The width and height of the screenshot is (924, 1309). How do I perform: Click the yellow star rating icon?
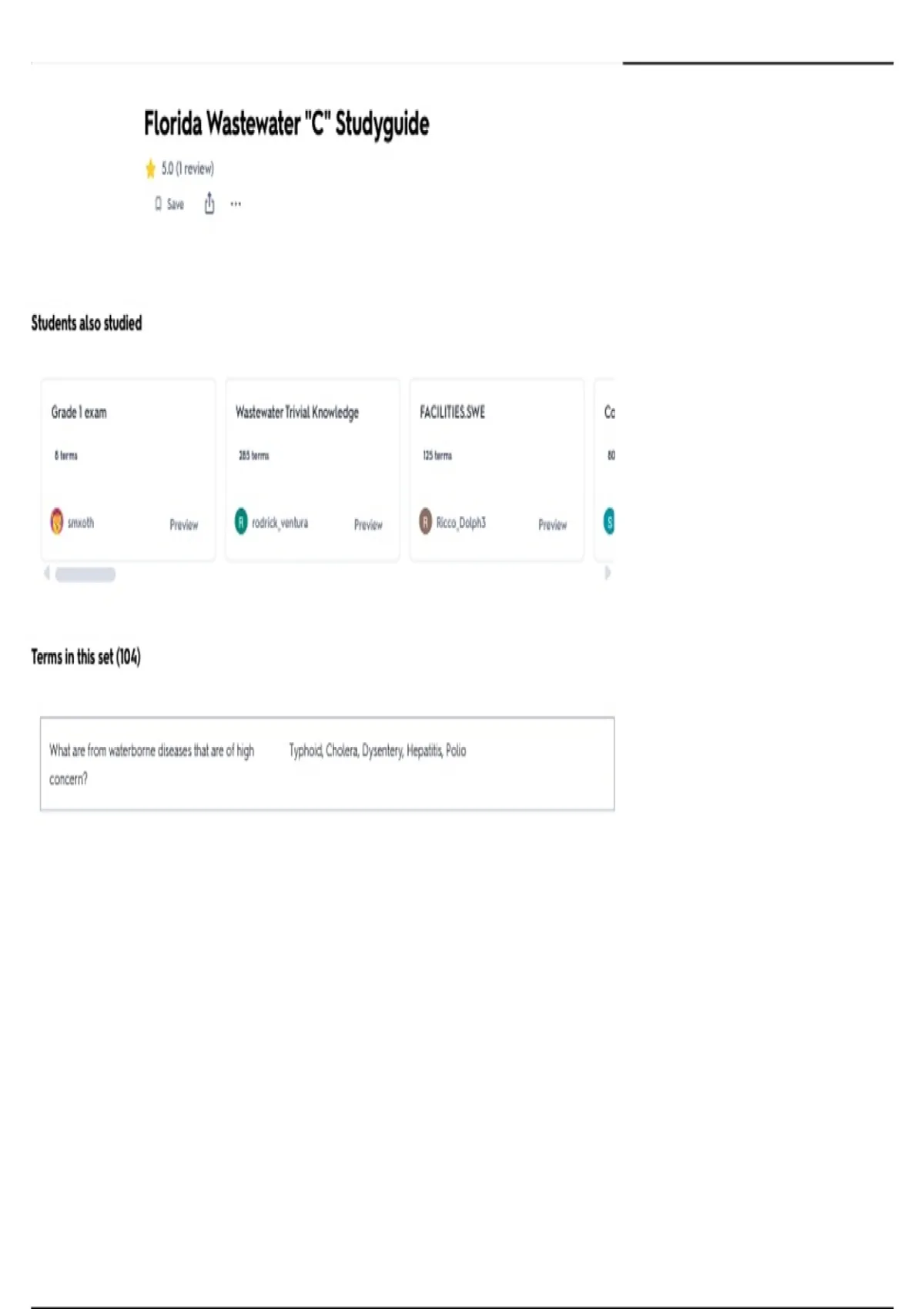(x=150, y=169)
